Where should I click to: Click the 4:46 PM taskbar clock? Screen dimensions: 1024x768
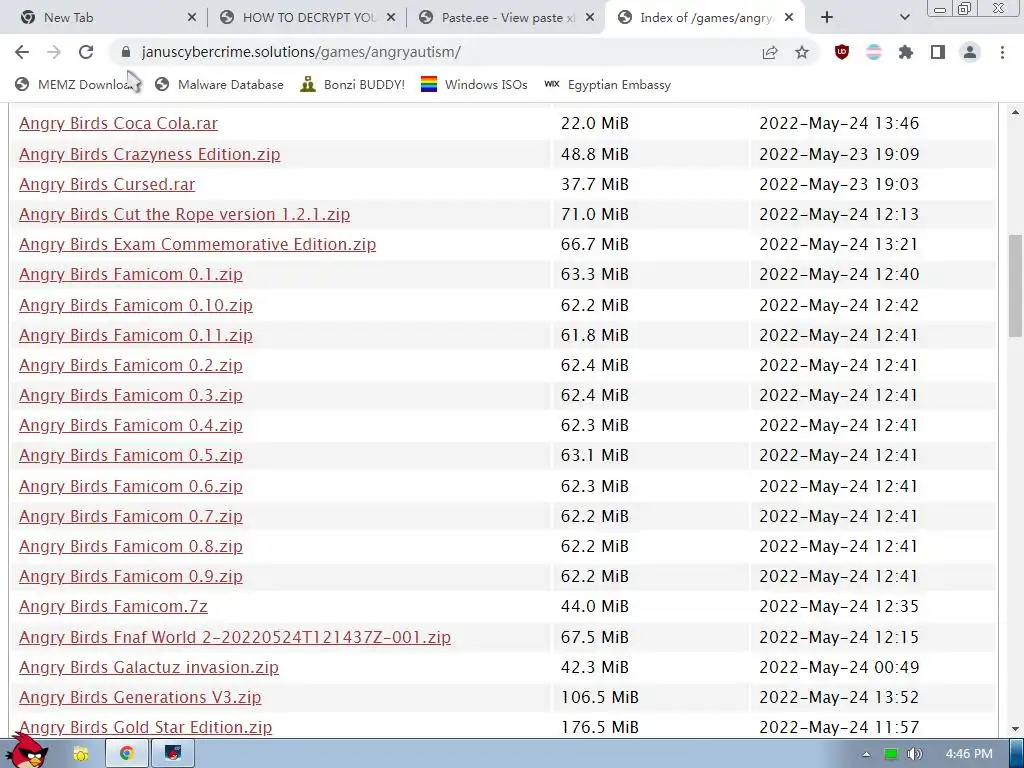968,754
